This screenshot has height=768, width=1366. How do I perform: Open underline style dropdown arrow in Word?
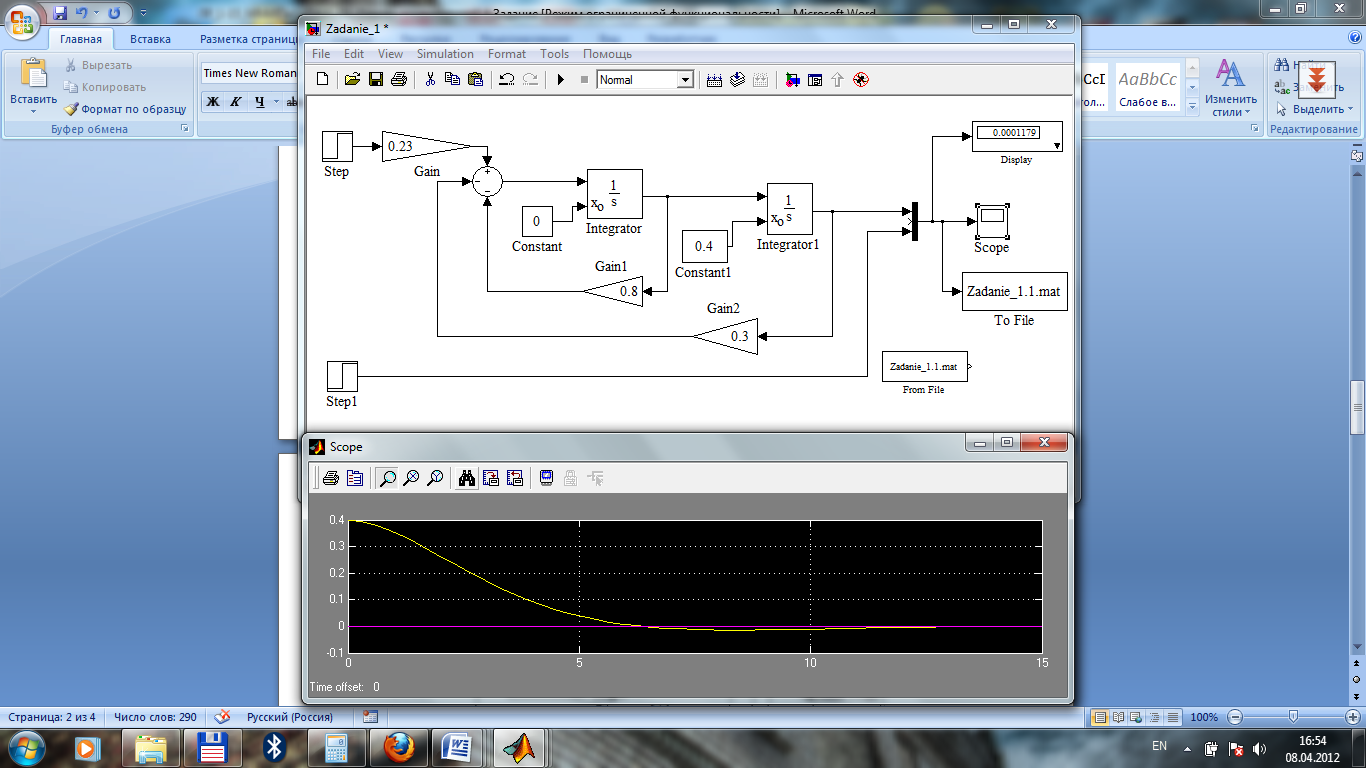click(x=275, y=101)
